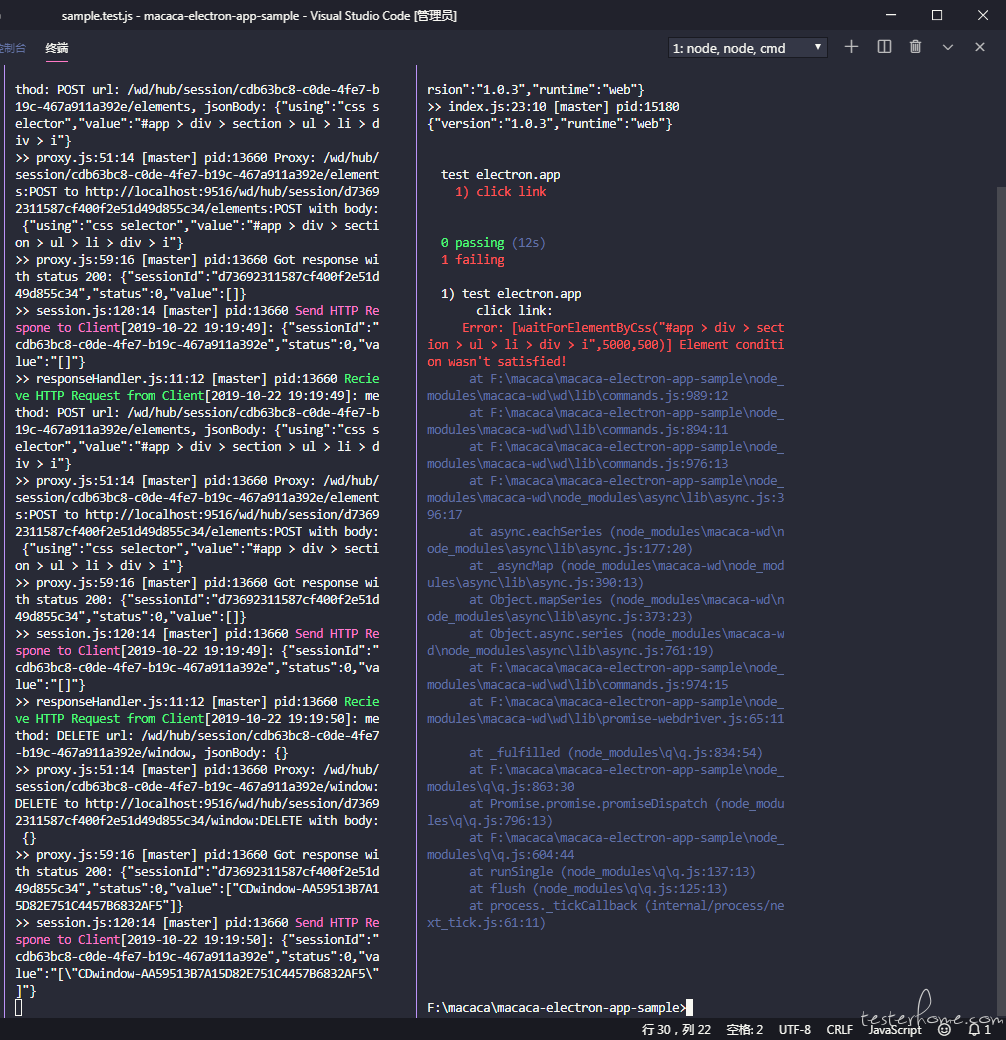This screenshot has height=1040, width=1006.
Task: Split the terminal pane
Action: 884,47
